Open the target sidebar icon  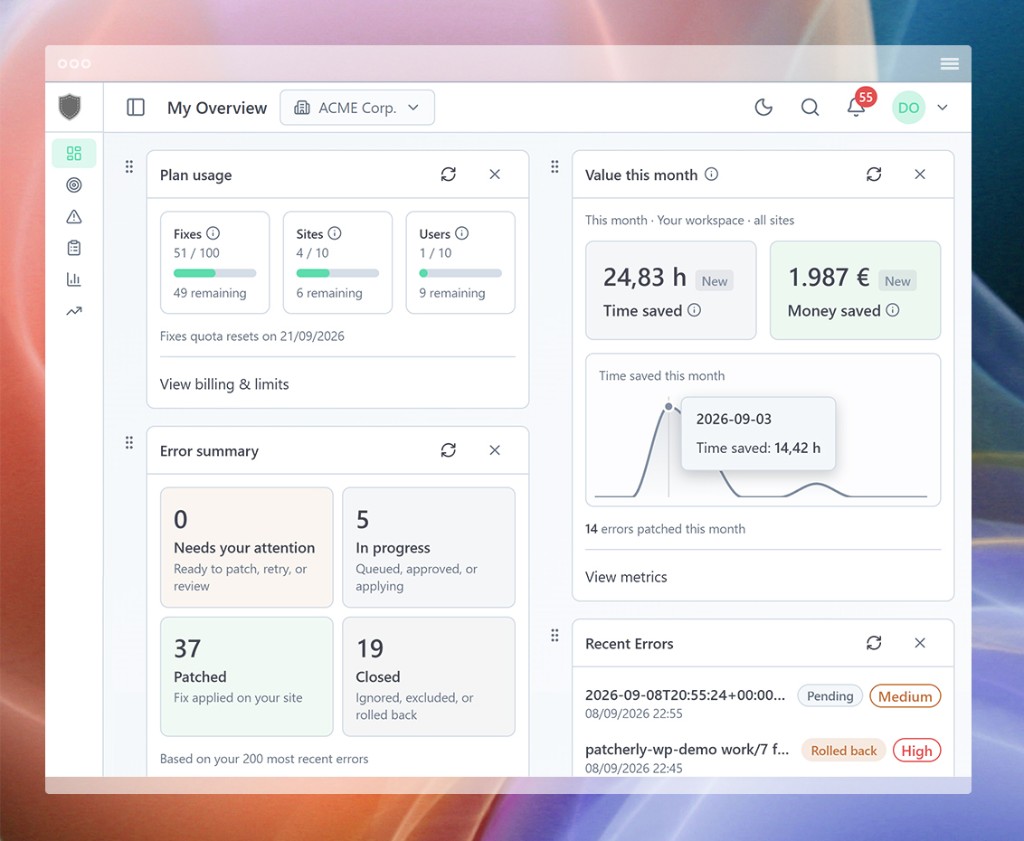[x=74, y=185]
